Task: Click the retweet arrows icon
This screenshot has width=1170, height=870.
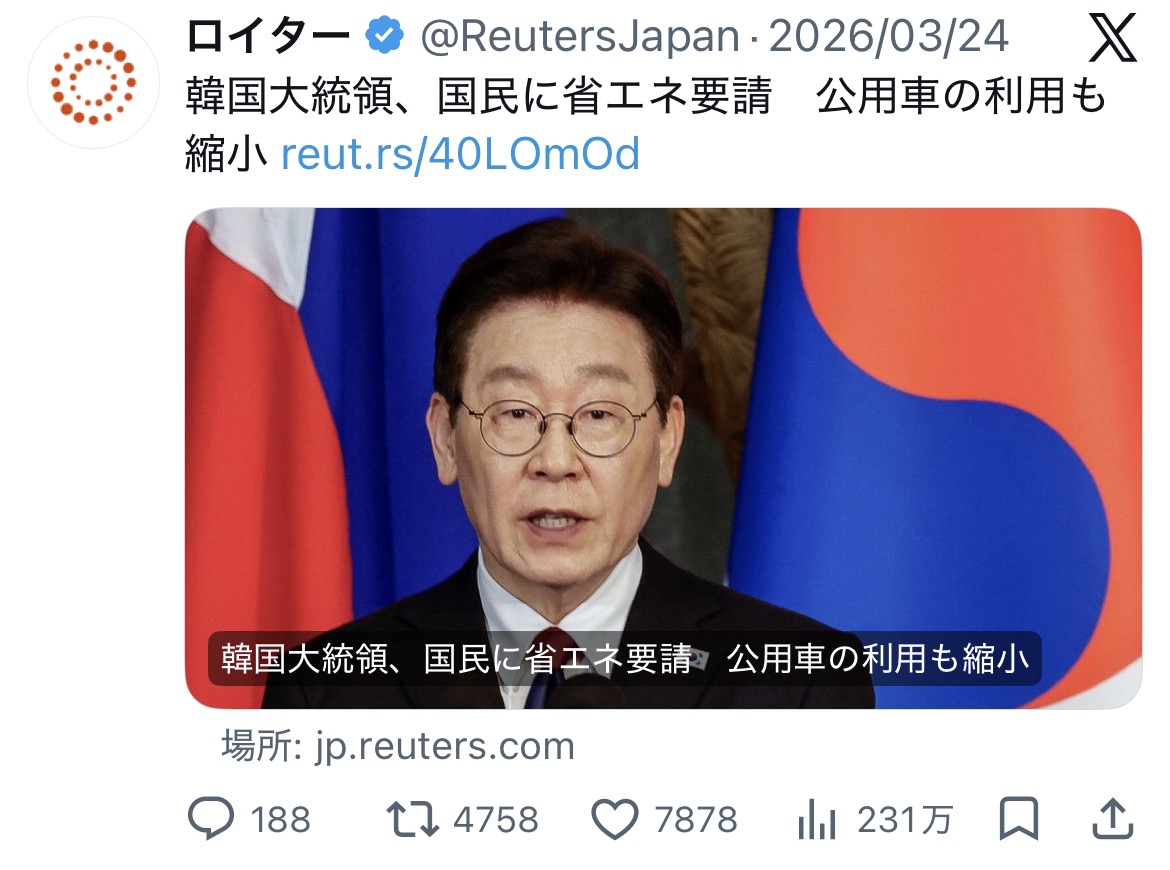Action: (412, 819)
